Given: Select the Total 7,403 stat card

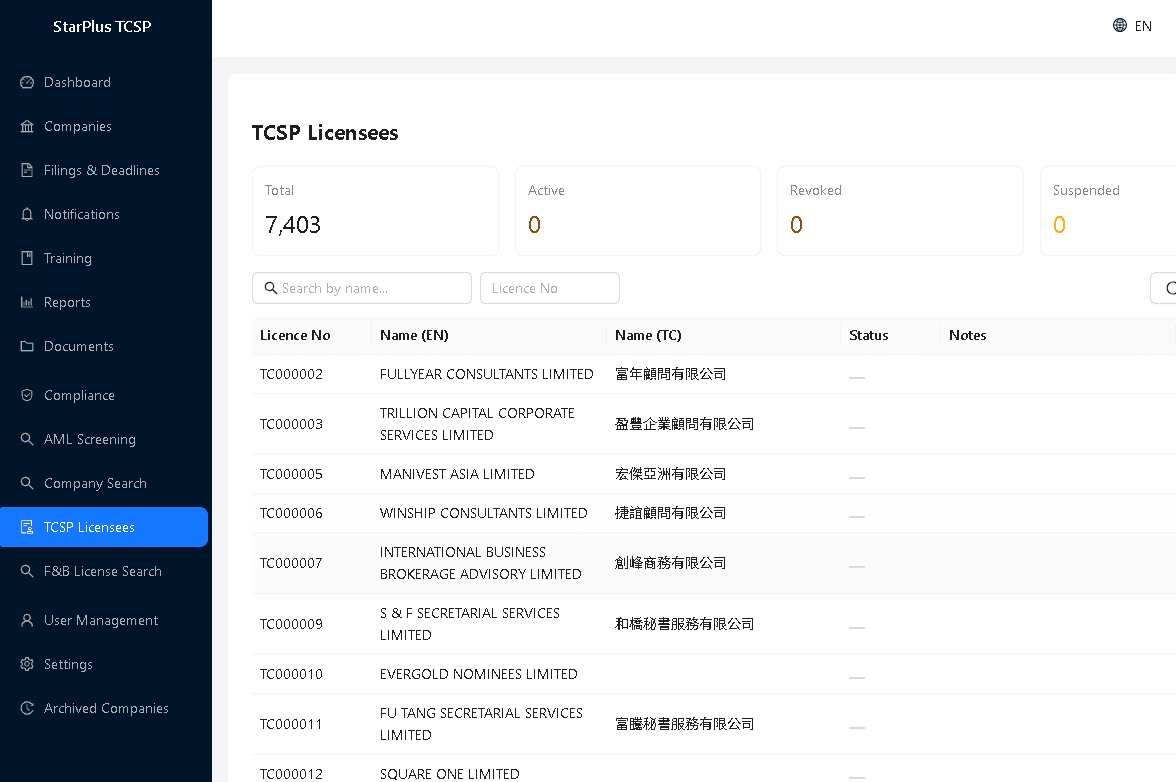Looking at the screenshot, I should coord(375,211).
